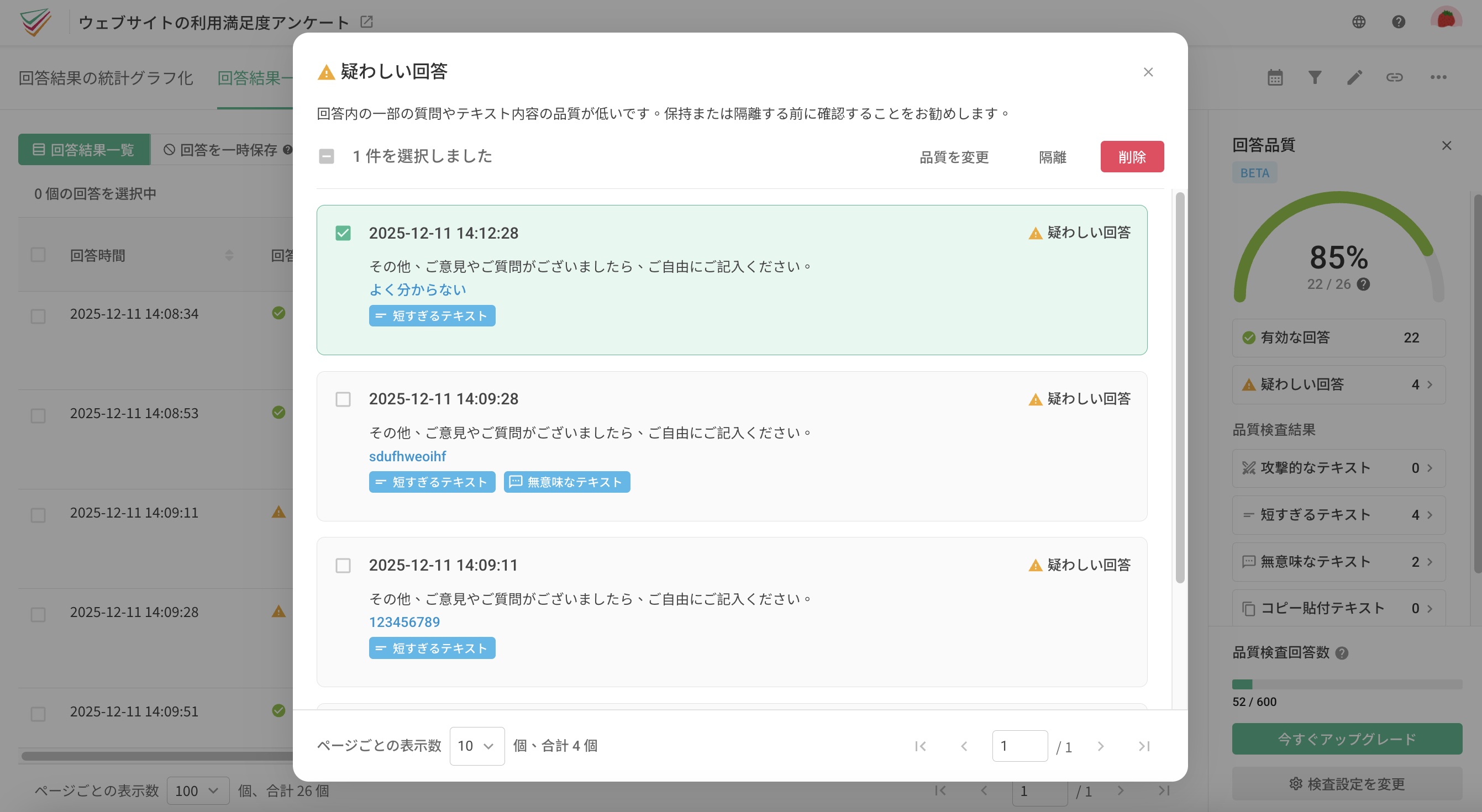Click the dialog page number input field
The height and width of the screenshot is (812, 1482).
(1019, 746)
